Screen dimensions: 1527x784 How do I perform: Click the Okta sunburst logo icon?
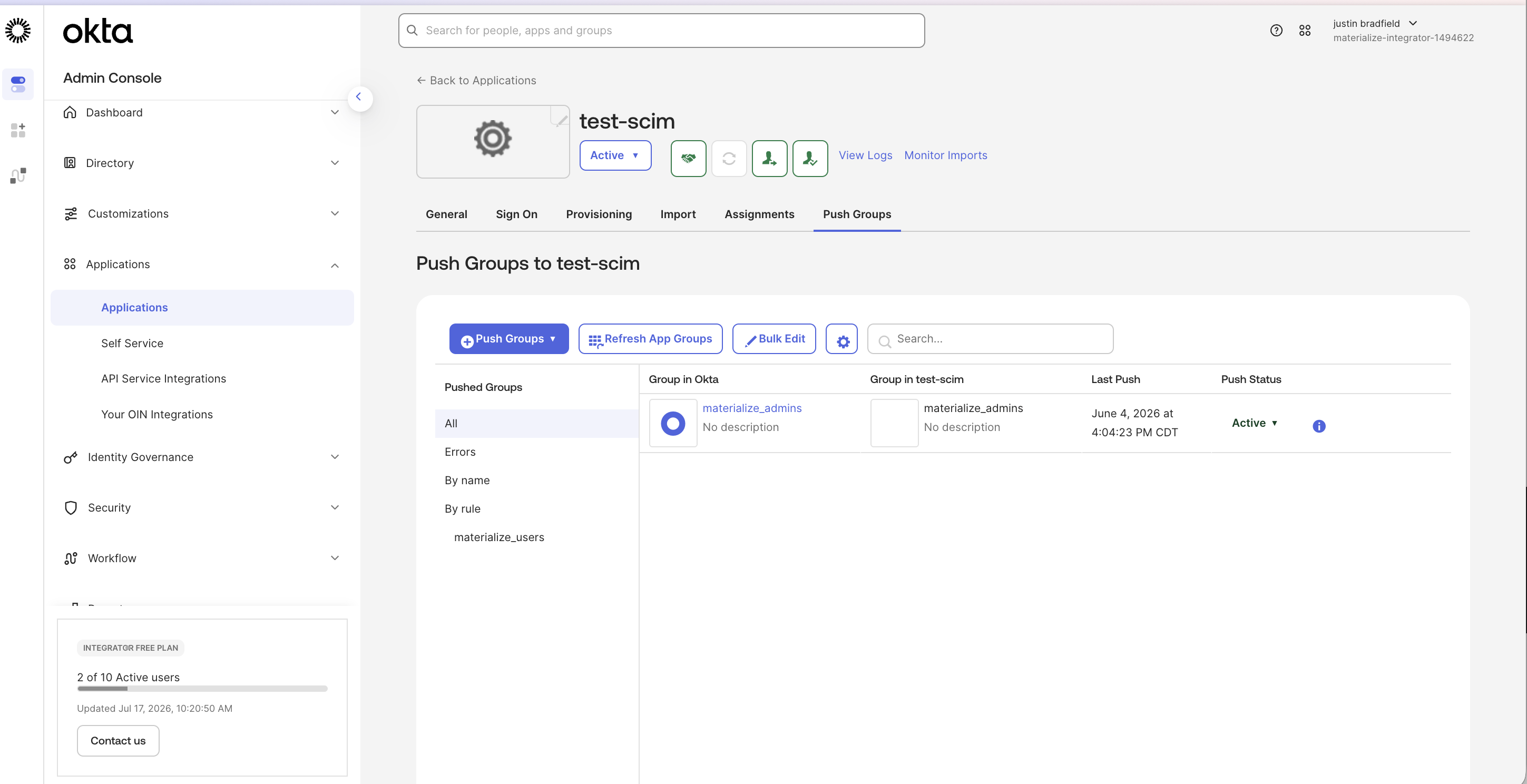pos(18,30)
